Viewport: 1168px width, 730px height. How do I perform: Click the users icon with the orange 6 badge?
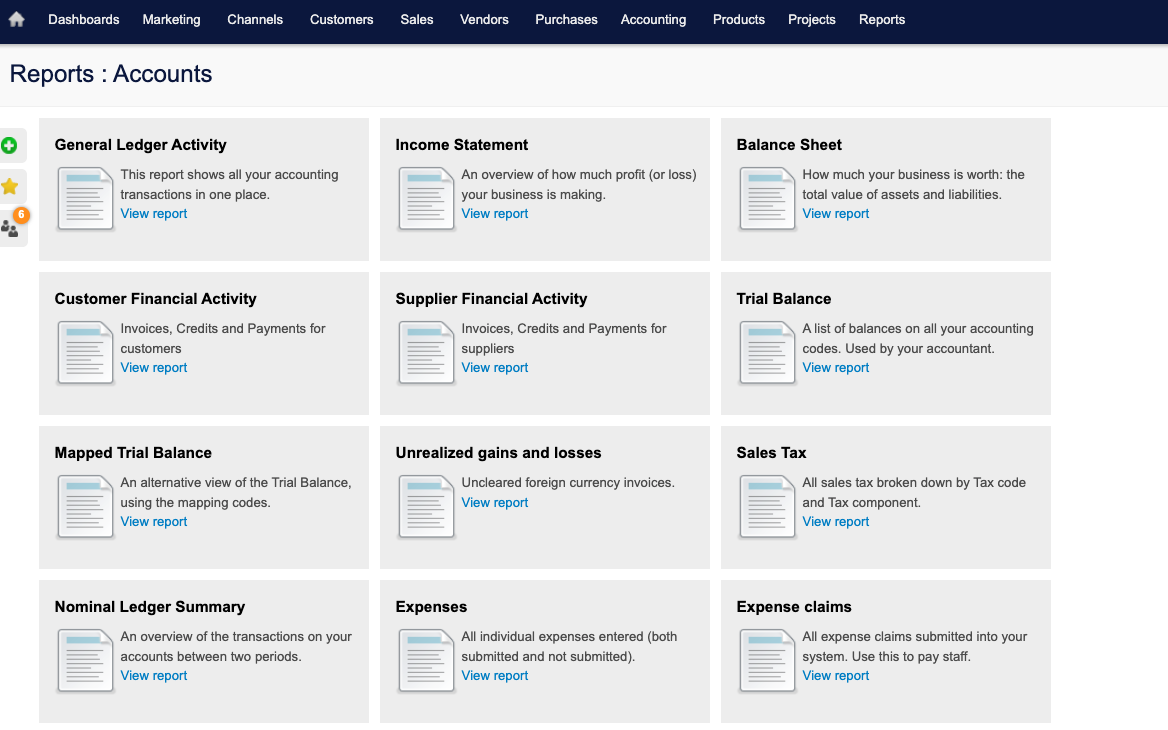tap(11, 227)
